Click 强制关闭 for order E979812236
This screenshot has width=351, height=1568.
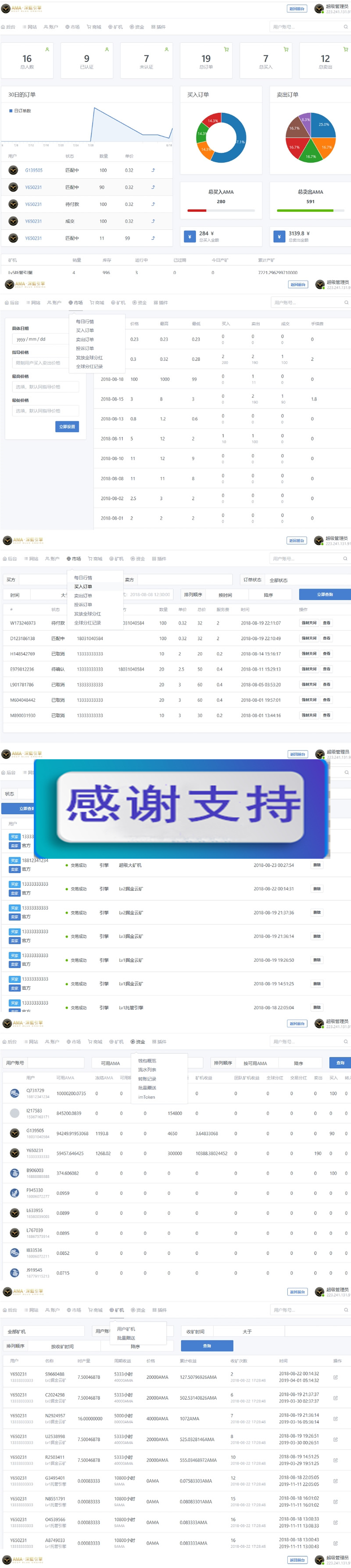pos(309,669)
